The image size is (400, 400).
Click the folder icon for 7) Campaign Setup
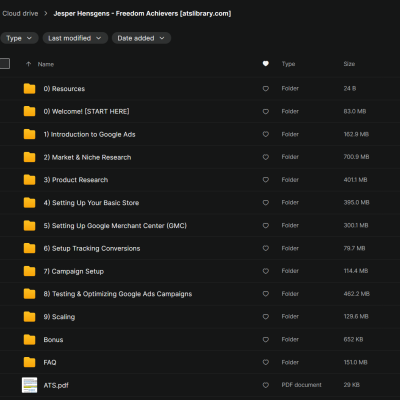tap(29, 271)
